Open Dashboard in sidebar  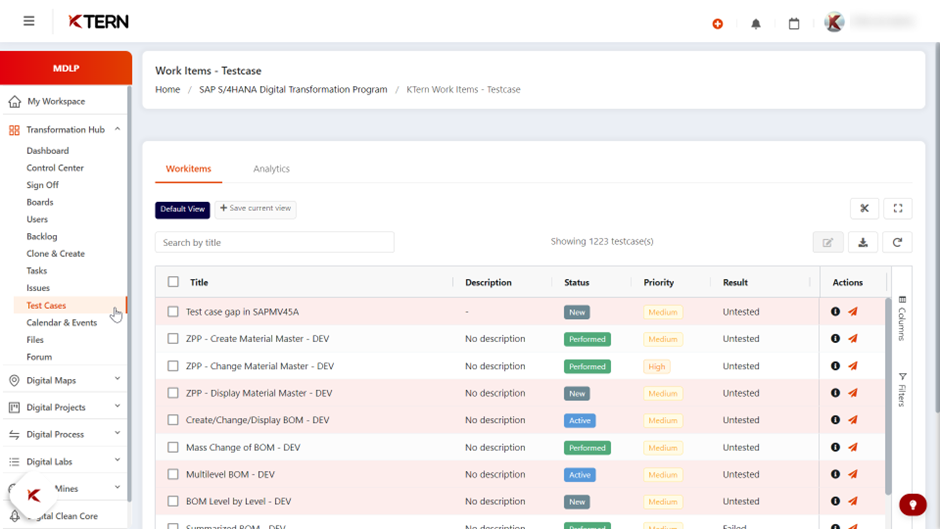(48, 151)
